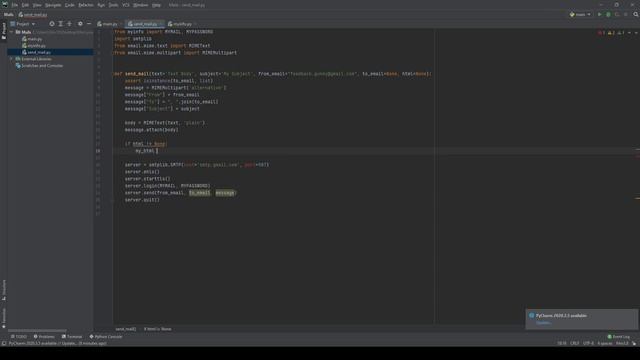Click 'if html is None' editor breadcrumb
The height and width of the screenshot is (360, 640).
pyautogui.click(x=158, y=329)
